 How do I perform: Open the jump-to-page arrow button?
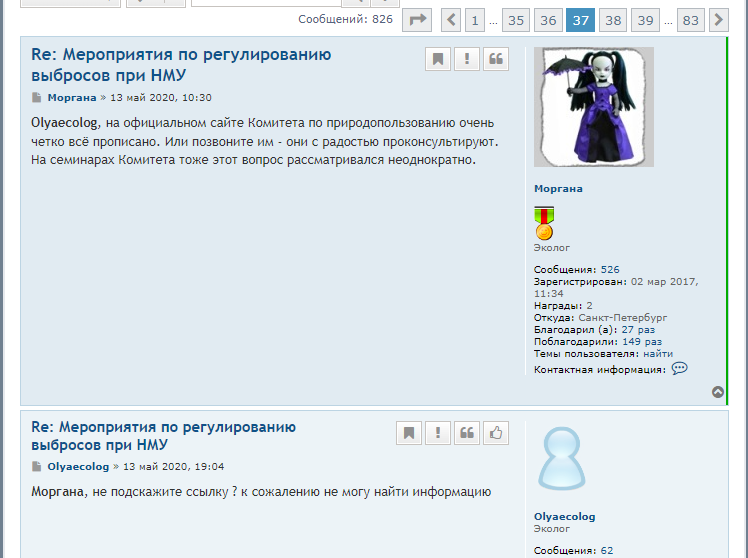[418, 20]
